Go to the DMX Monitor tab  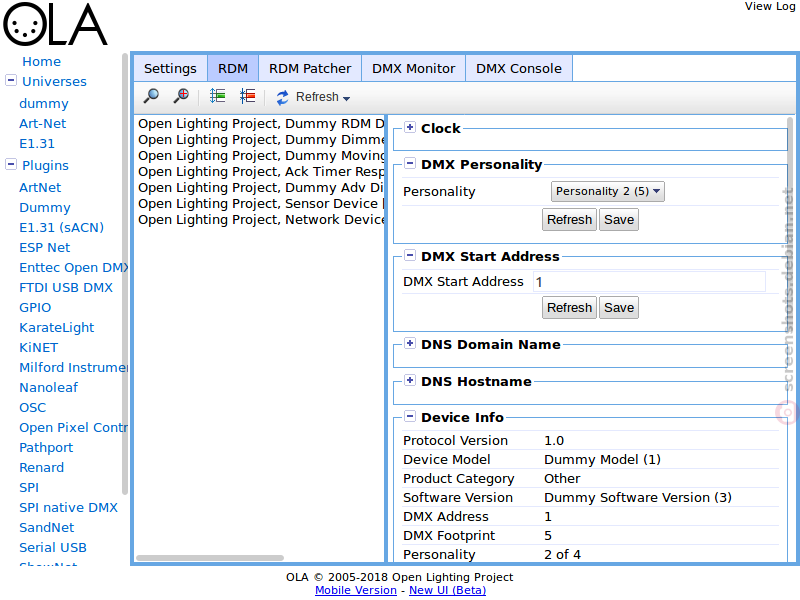[413, 68]
